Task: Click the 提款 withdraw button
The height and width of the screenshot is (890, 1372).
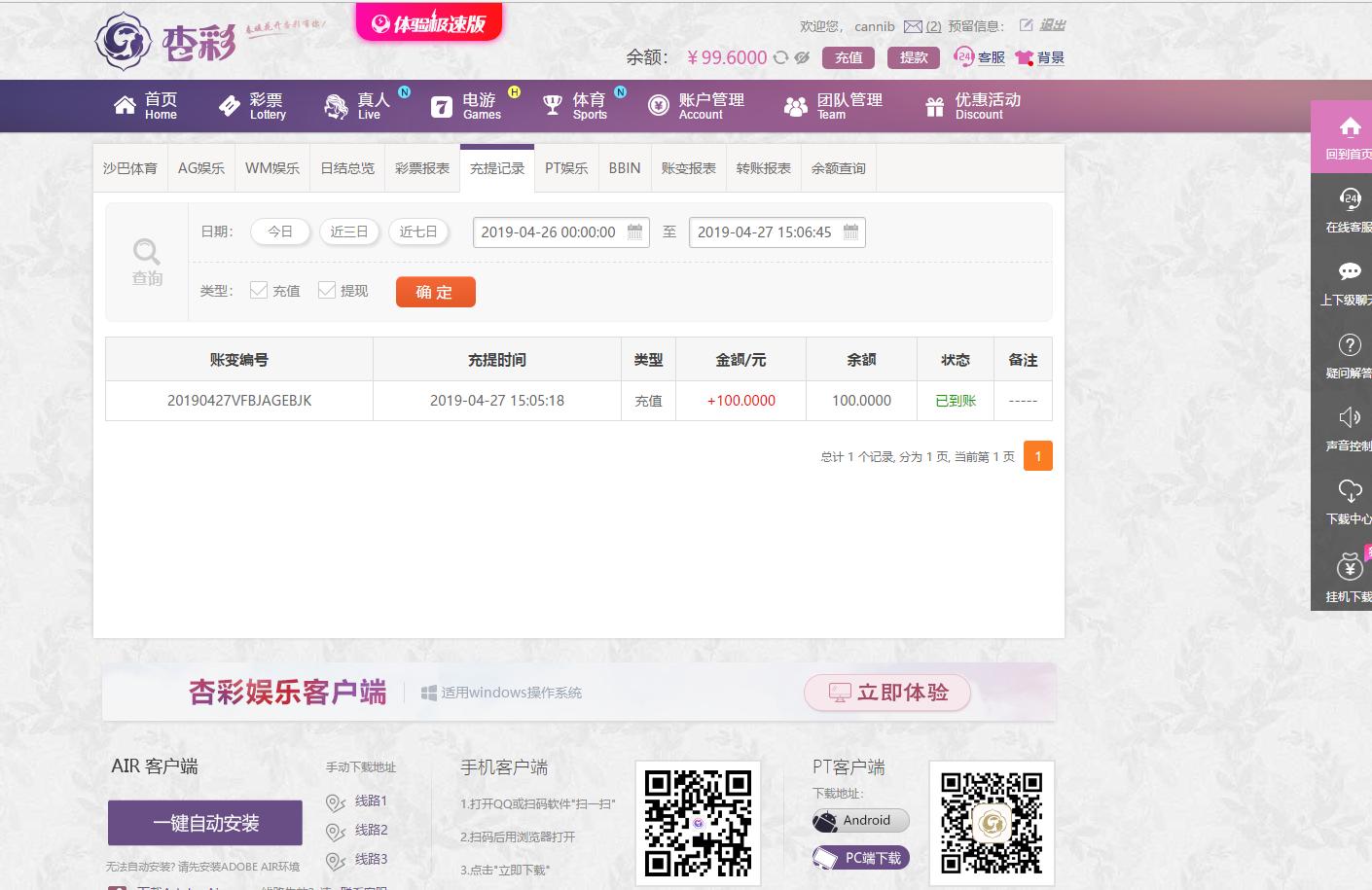Action: pyautogui.click(x=914, y=57)
